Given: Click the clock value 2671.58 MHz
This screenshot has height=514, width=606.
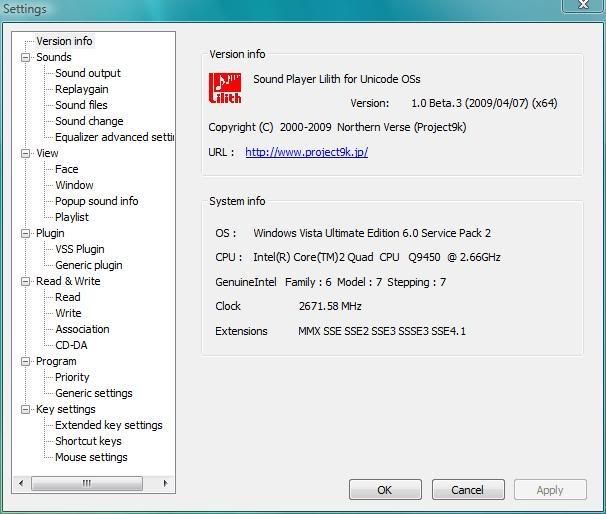Looking at the screenshot, I should 330,306.
